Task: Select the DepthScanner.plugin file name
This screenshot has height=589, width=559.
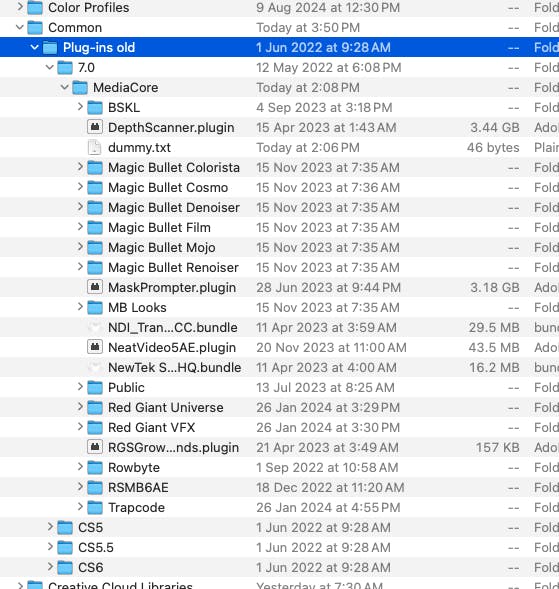Action: 171,128
